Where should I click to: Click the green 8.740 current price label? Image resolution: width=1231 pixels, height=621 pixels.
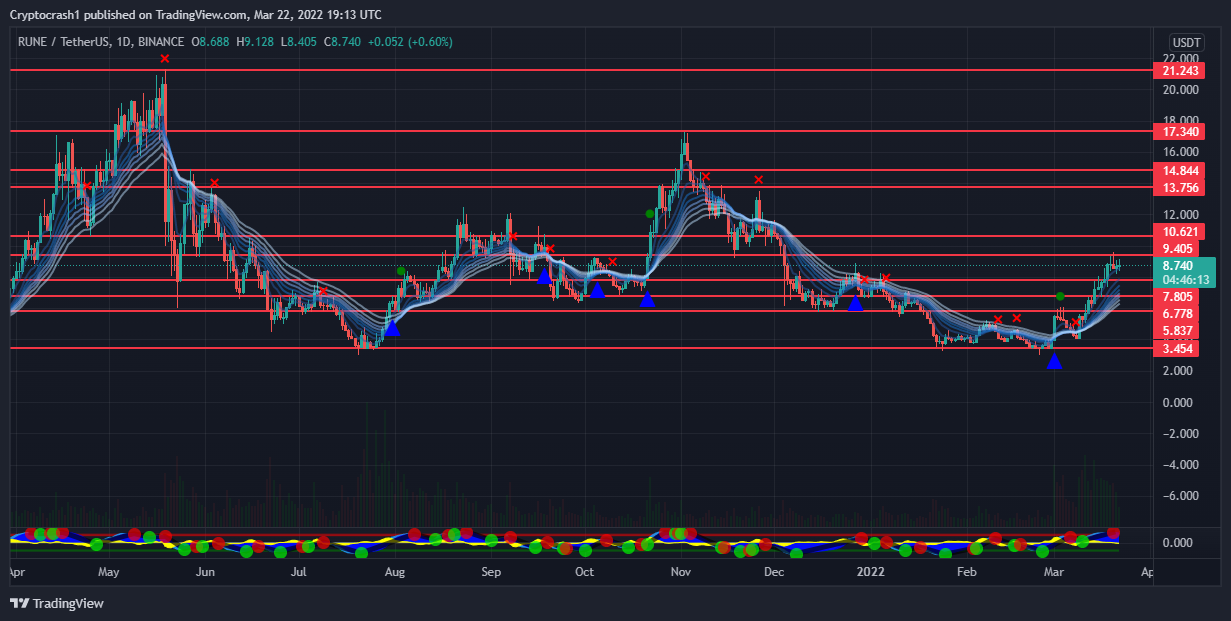[1179, 266]
